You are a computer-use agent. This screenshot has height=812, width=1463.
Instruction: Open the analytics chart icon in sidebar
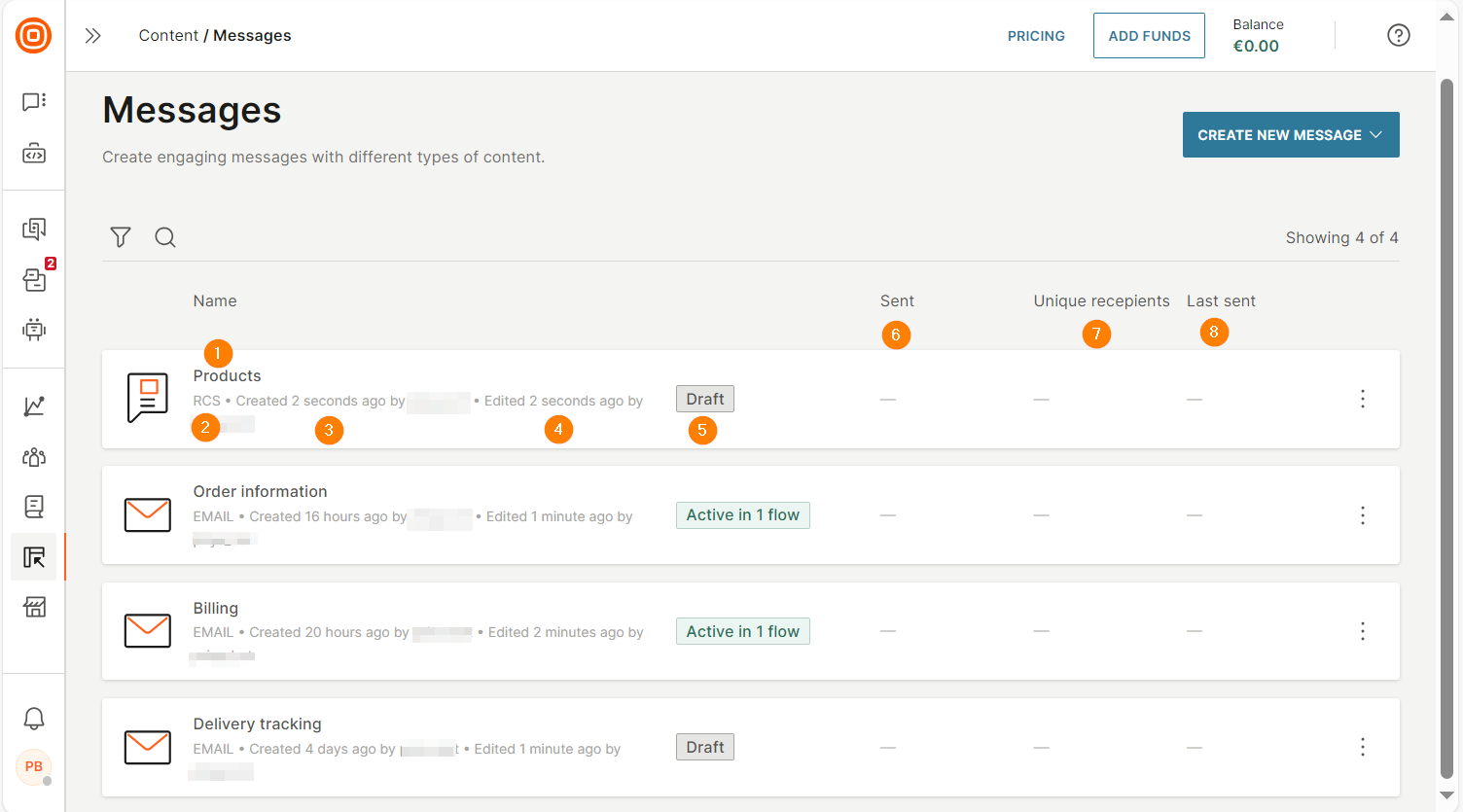click(34, 406)
